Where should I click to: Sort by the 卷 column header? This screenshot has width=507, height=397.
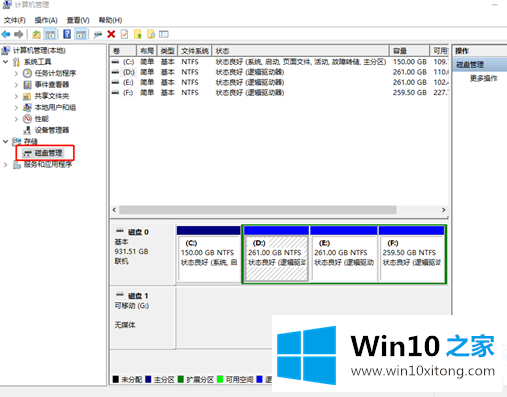123,51
